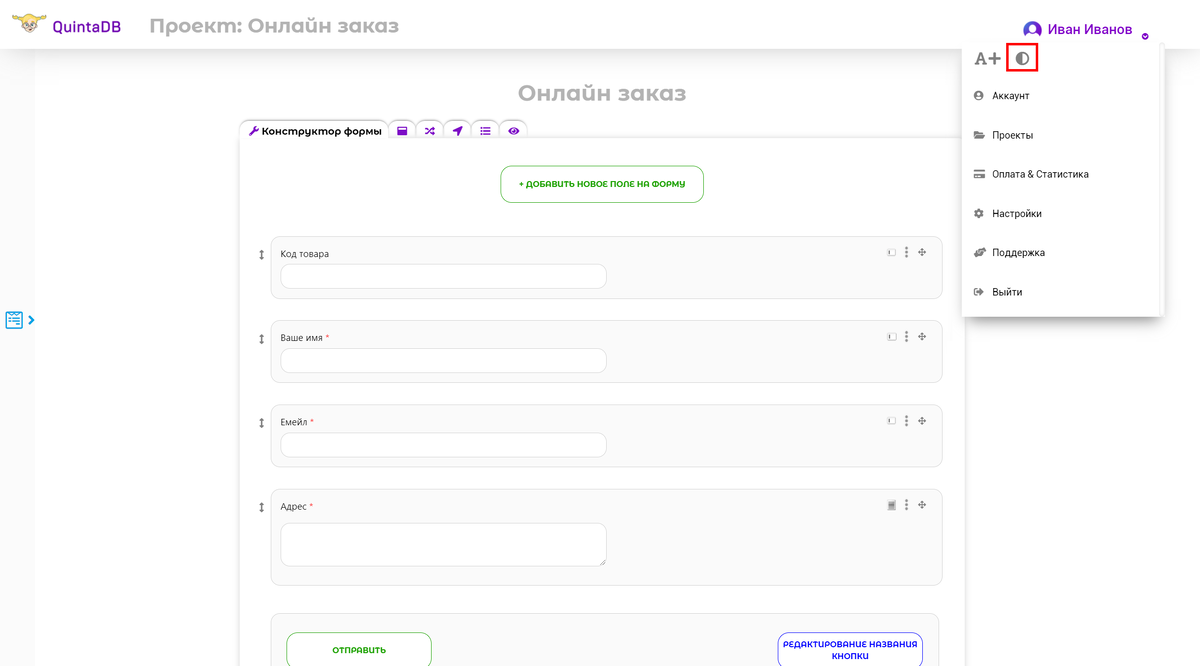Click field type icon on Емейл
1200x666 pixels.
coord(891,421)
